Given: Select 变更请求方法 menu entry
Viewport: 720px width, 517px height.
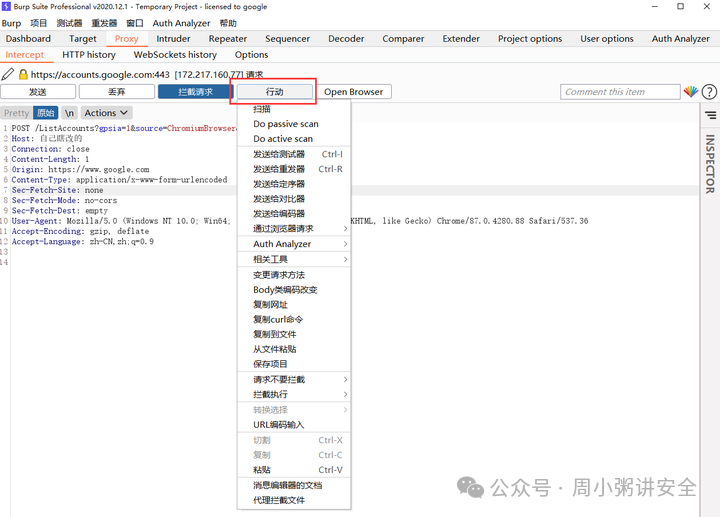Looking at the screenshot, I should [x=294, y=275].
